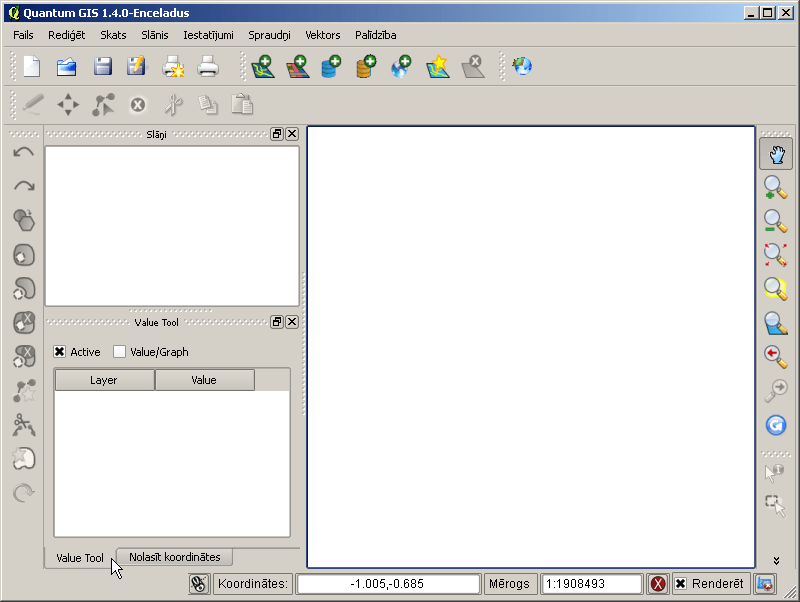
Task: Save project floppy disk icon
Action: click(103, 66)
